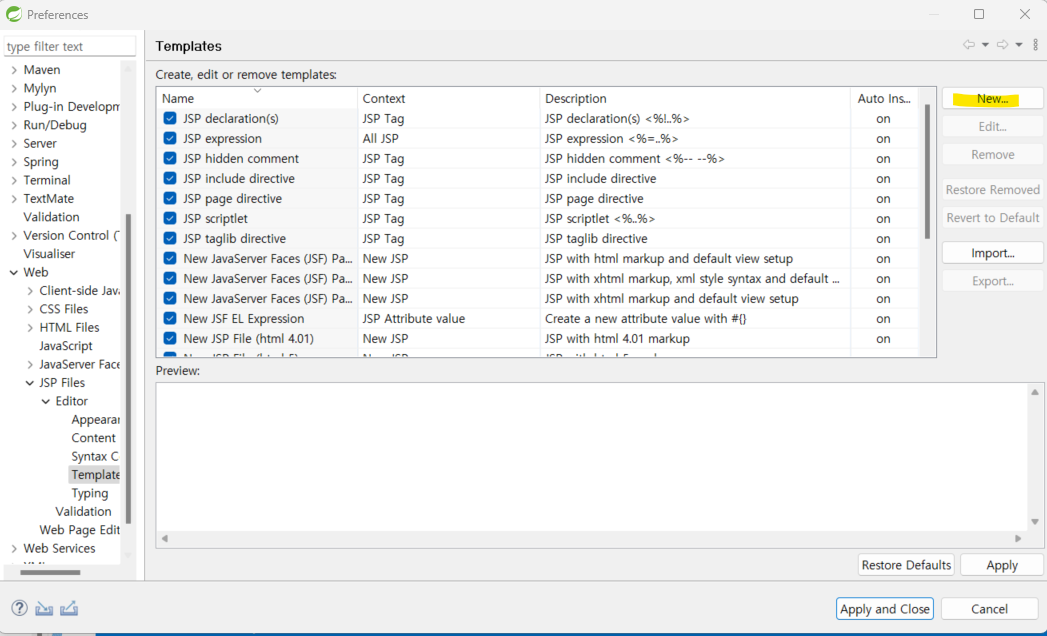Click the Restore Defaults button
This screenshot has width=1047, height=636.
[x=906, y=565]
